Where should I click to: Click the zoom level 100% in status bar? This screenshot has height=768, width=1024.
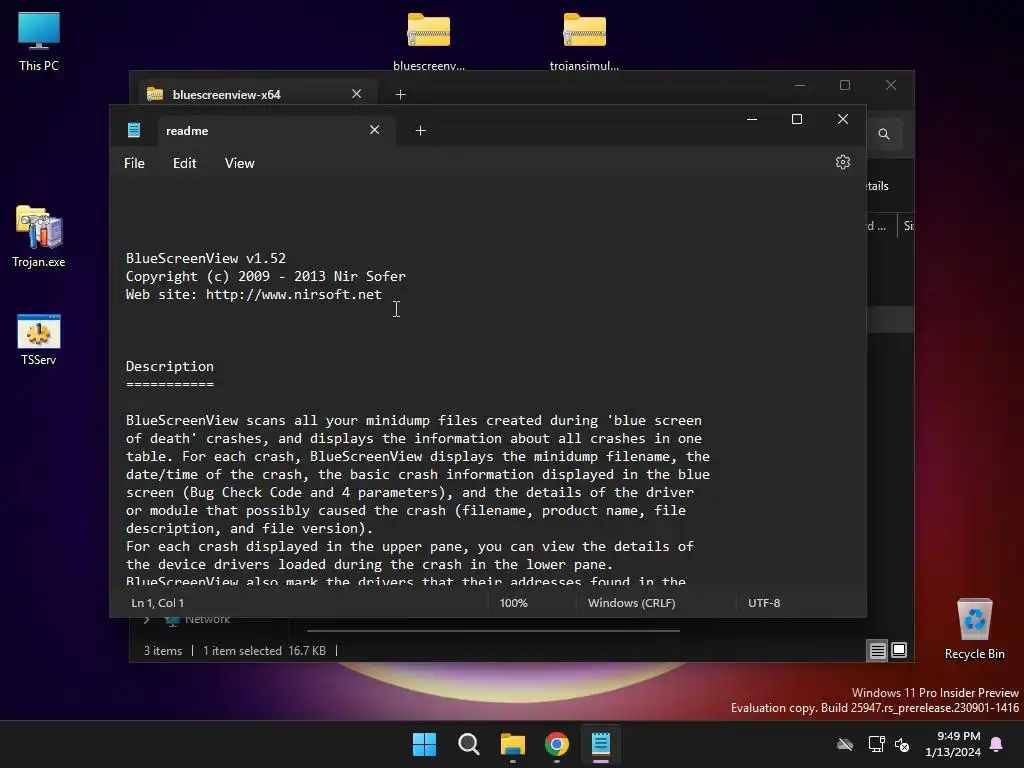513,603
